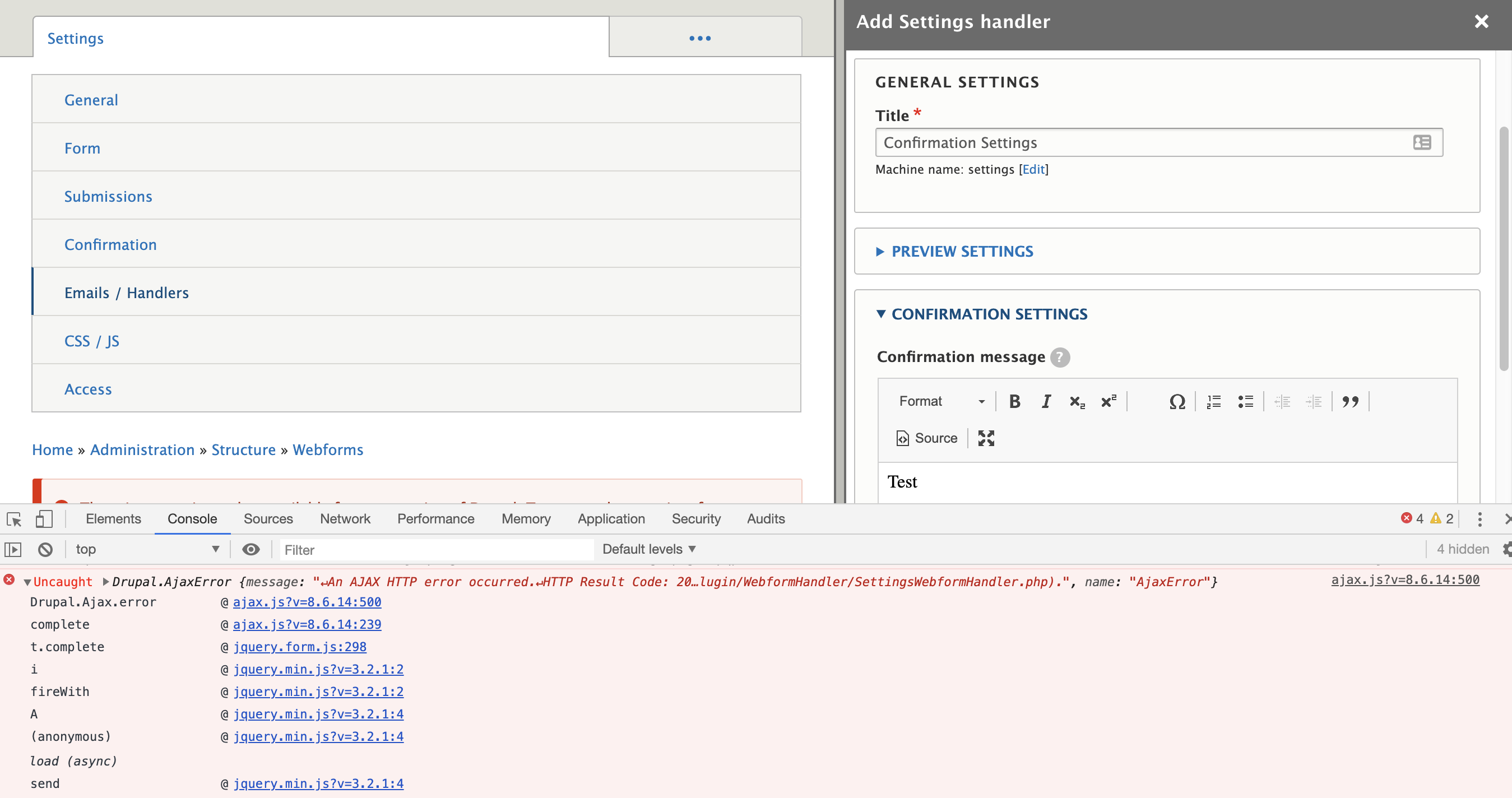The height and width of the screenshot is (798, 1512).
Task: Switch to the Performance tab
Action: 435,519
